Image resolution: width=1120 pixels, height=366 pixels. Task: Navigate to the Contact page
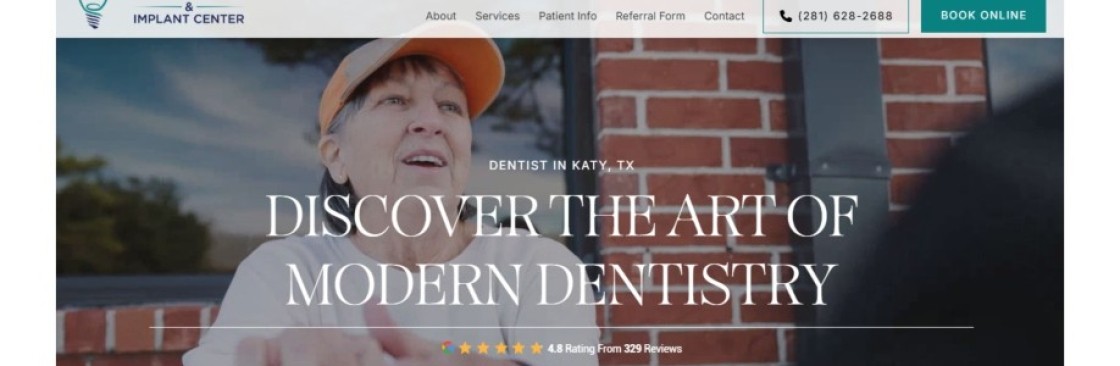(x=724, y=16)
